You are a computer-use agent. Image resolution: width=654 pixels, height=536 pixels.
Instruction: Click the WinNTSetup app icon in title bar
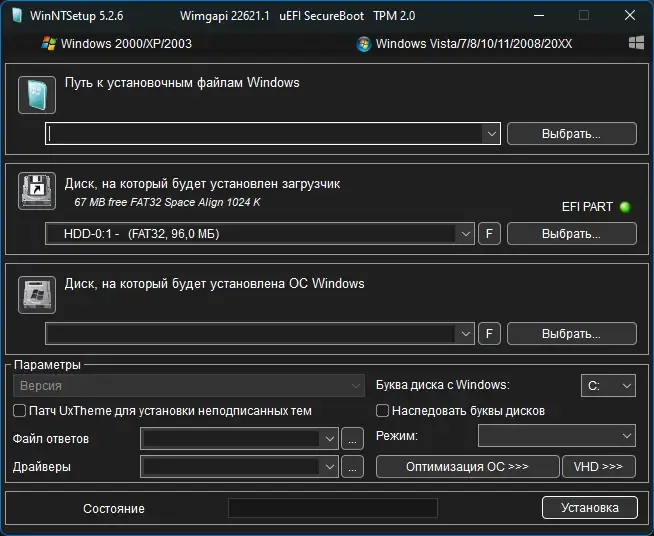pyautogui.click(x=17, y=15)
